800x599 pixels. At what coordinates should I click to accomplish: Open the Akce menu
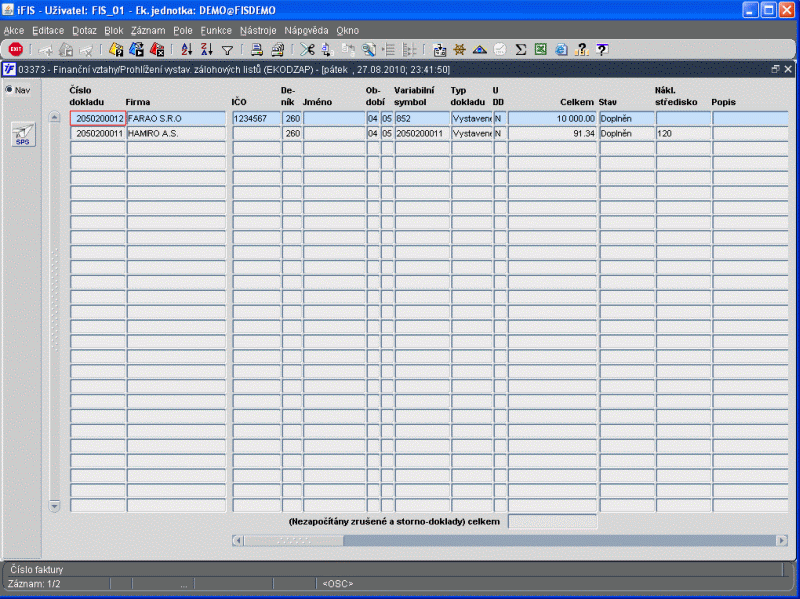[14, 31]
